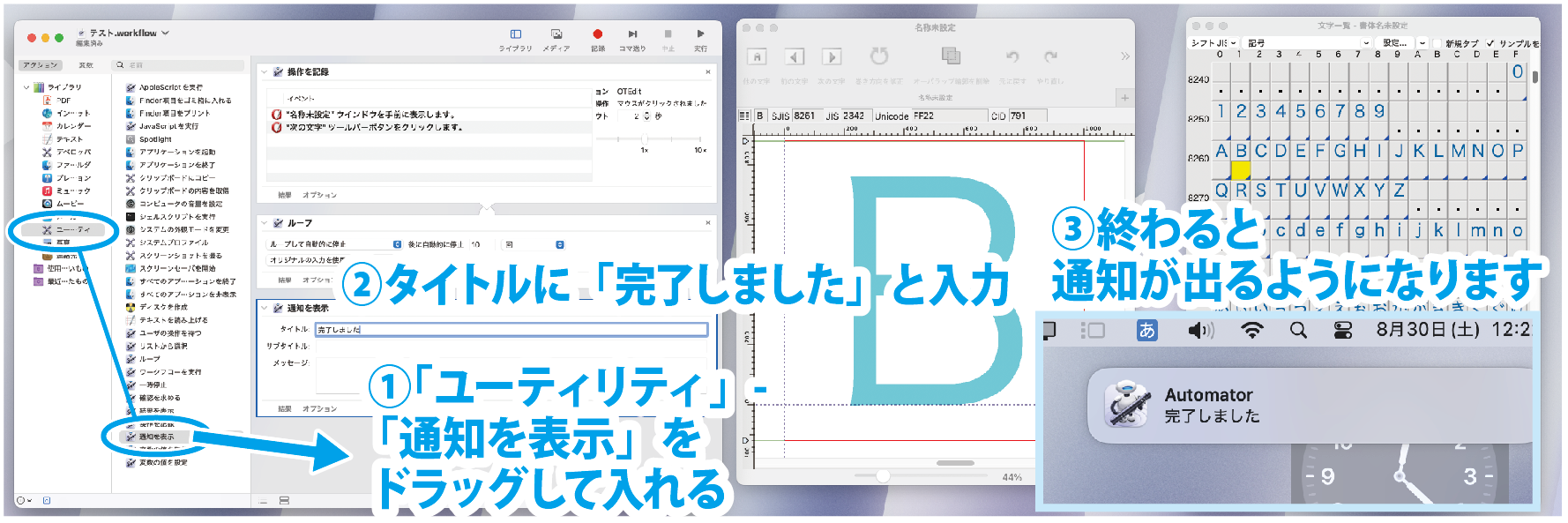Remove the ループ action with its X
The height and width of the screenshot is (523, 1568).
[x=708, y=223]
